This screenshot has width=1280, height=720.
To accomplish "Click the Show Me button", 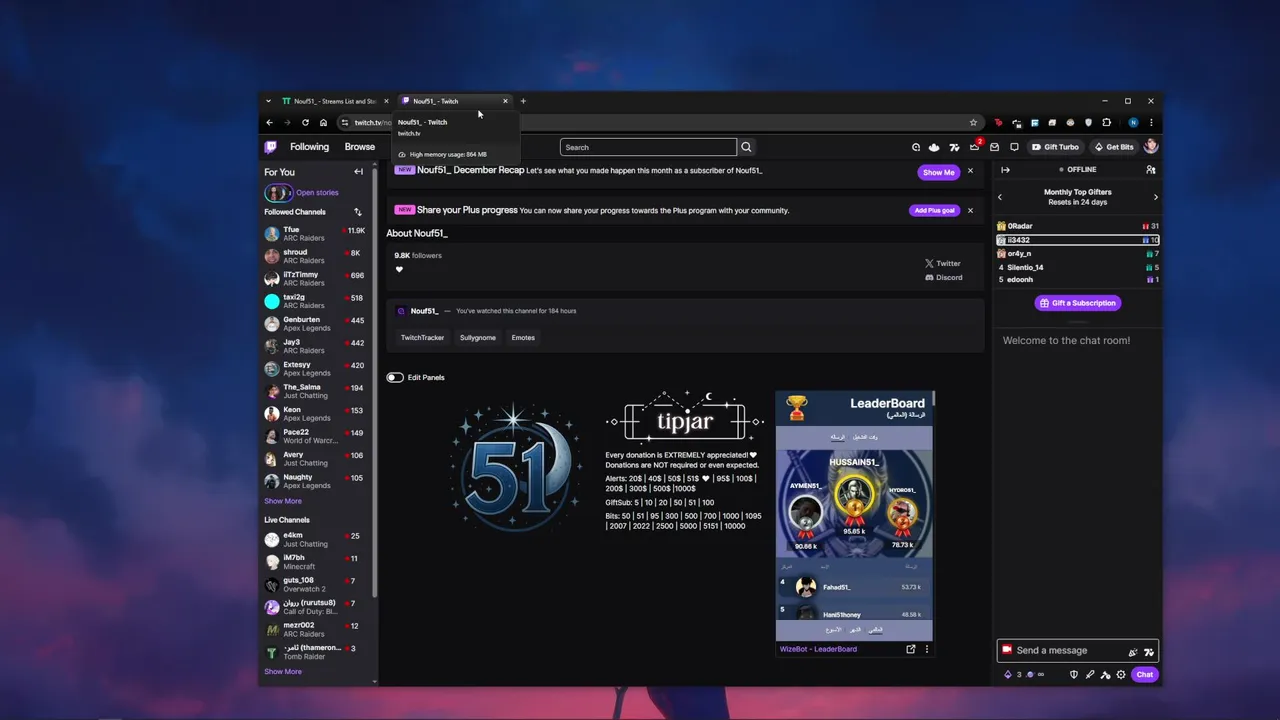I will [939, 172].
